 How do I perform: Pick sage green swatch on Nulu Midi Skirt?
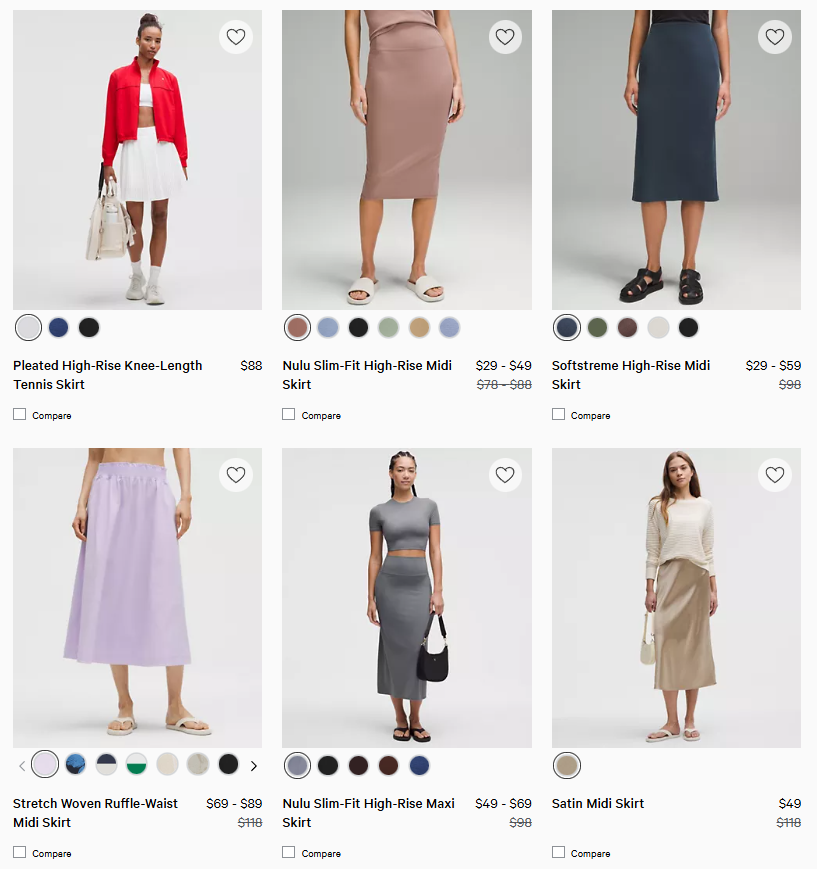(389, 327)
